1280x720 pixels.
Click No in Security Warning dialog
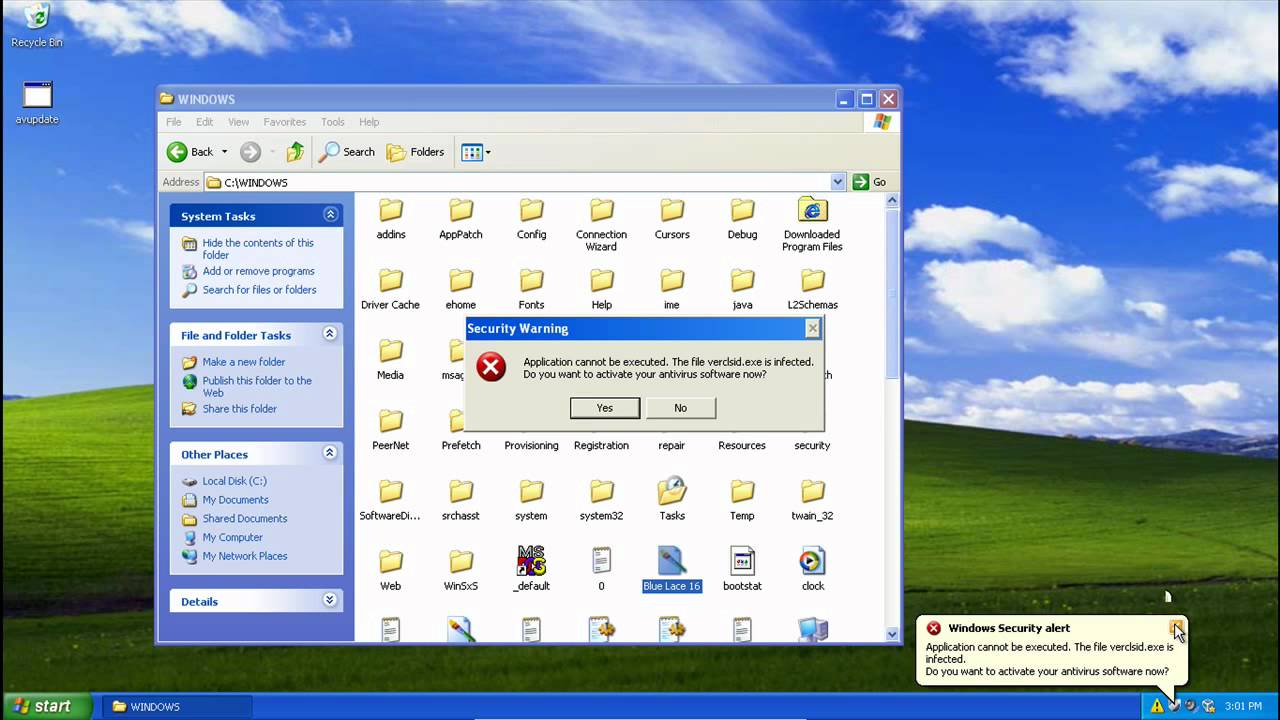point(681,408)
